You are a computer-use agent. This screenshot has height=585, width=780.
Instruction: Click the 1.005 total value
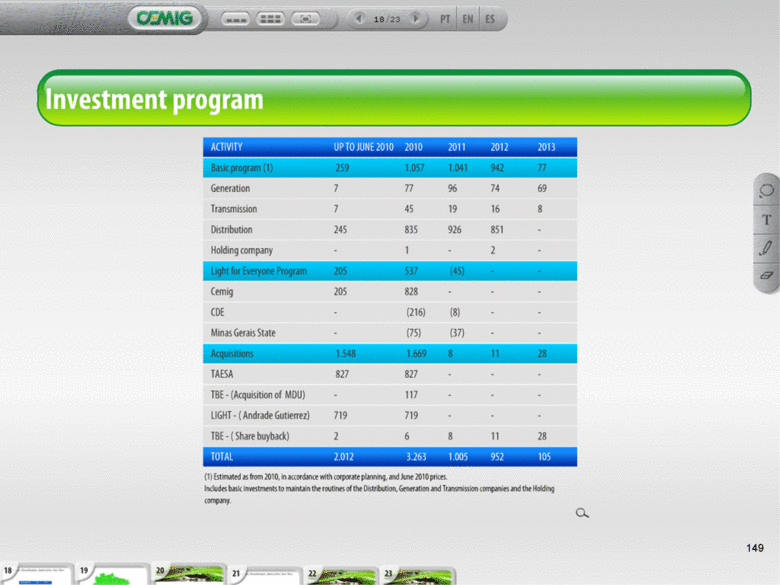(458, 457)
